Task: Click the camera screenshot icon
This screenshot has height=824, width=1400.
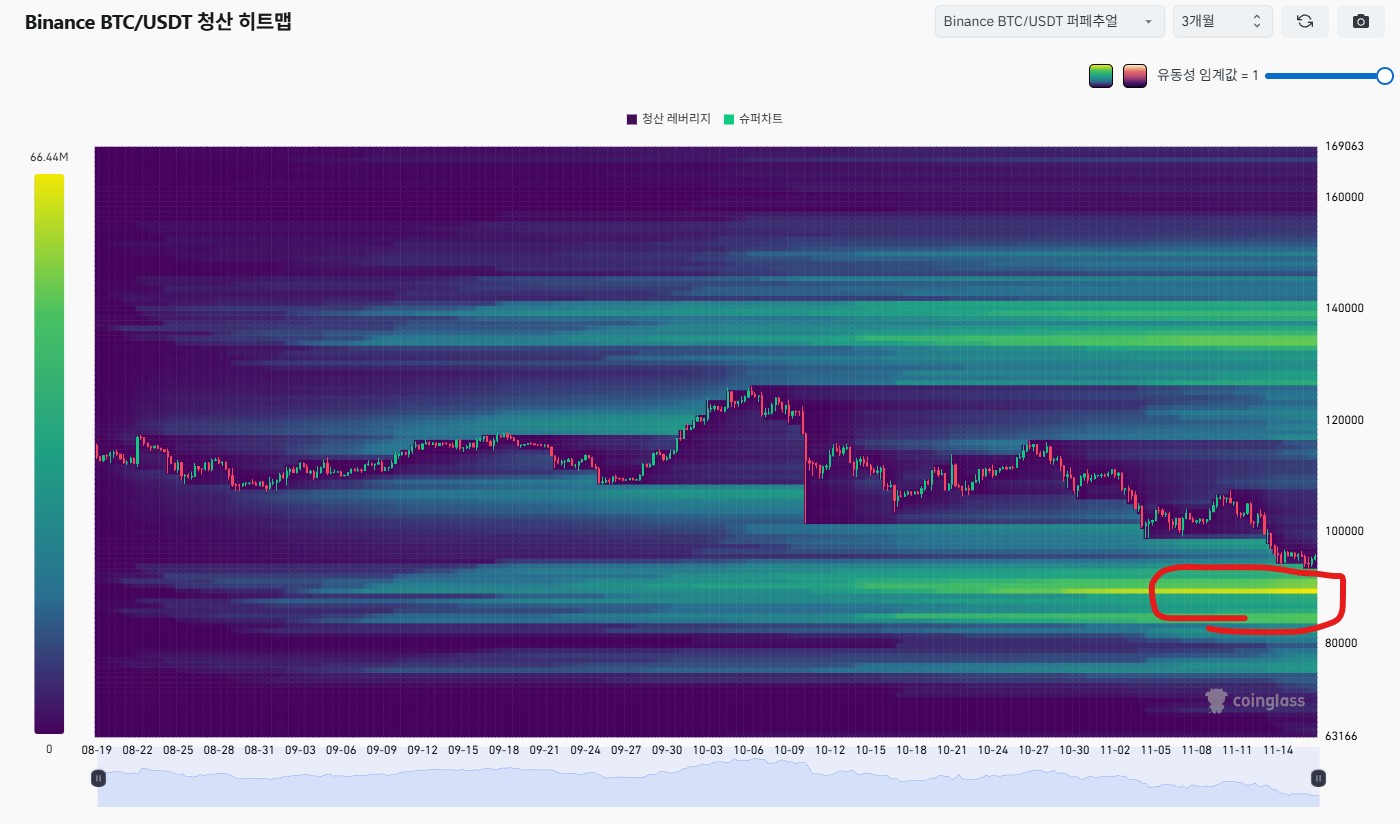Action: pyautogui.click(x=1360, y=21)
